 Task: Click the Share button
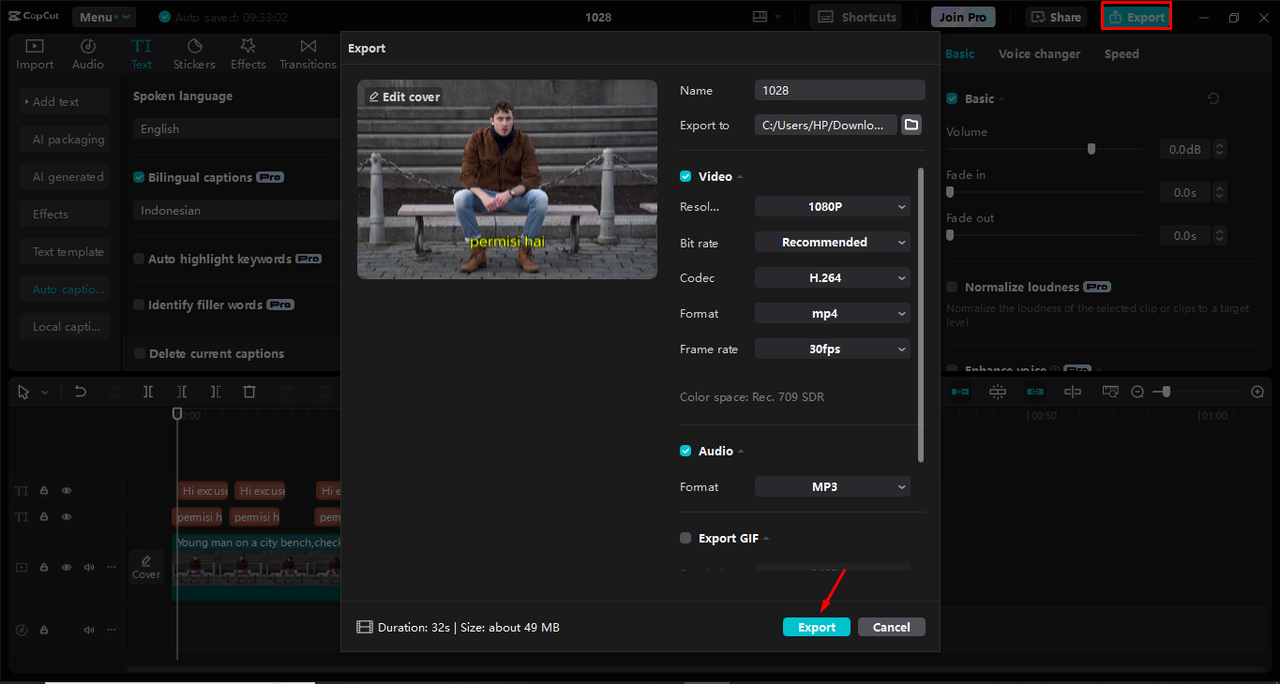[1056, 17]
